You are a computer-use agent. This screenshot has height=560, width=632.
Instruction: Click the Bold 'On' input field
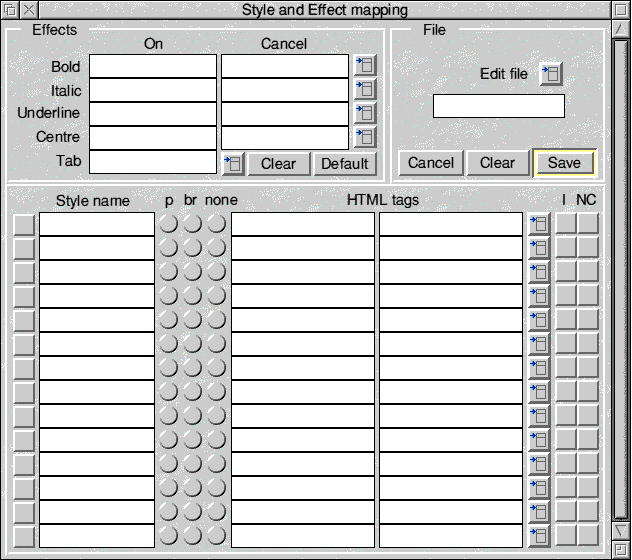[153, 66]
